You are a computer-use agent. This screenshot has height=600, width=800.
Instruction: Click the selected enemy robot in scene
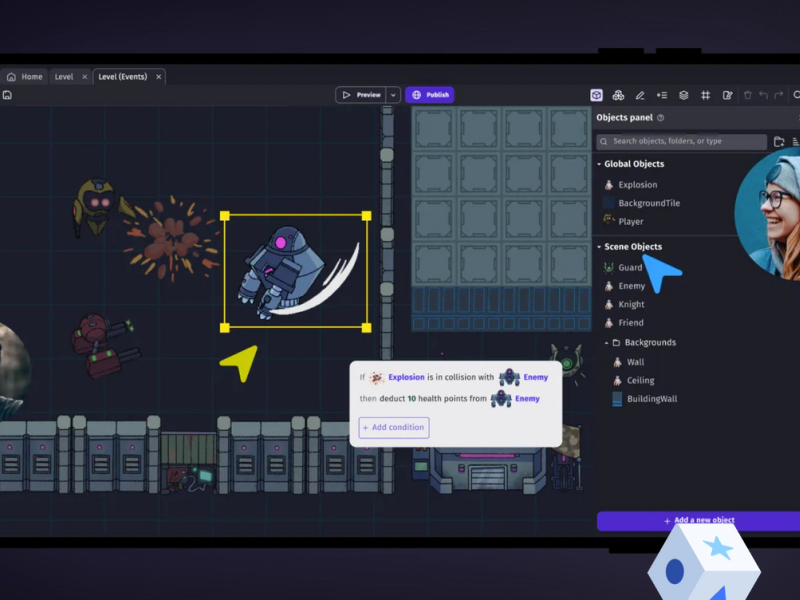click(x=295, y=272)
